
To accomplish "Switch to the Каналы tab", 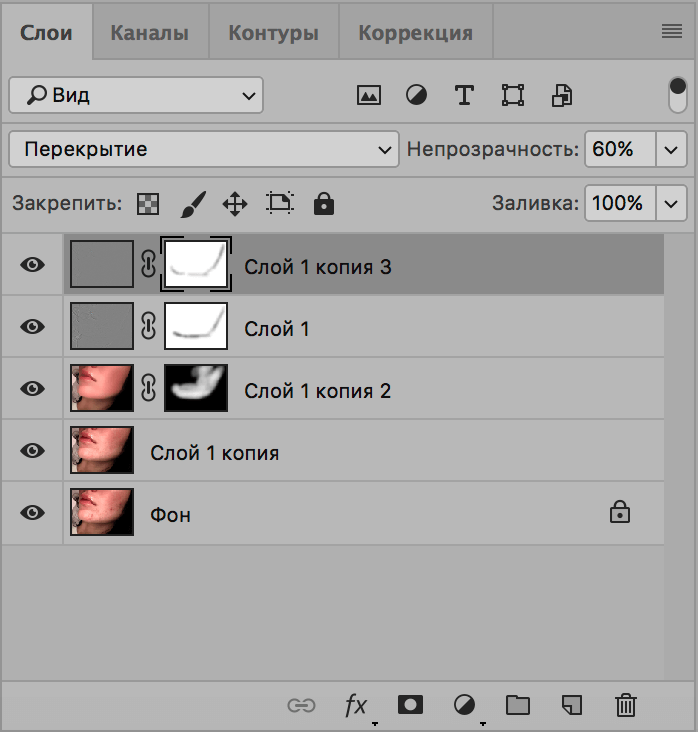I will [149, 32].
